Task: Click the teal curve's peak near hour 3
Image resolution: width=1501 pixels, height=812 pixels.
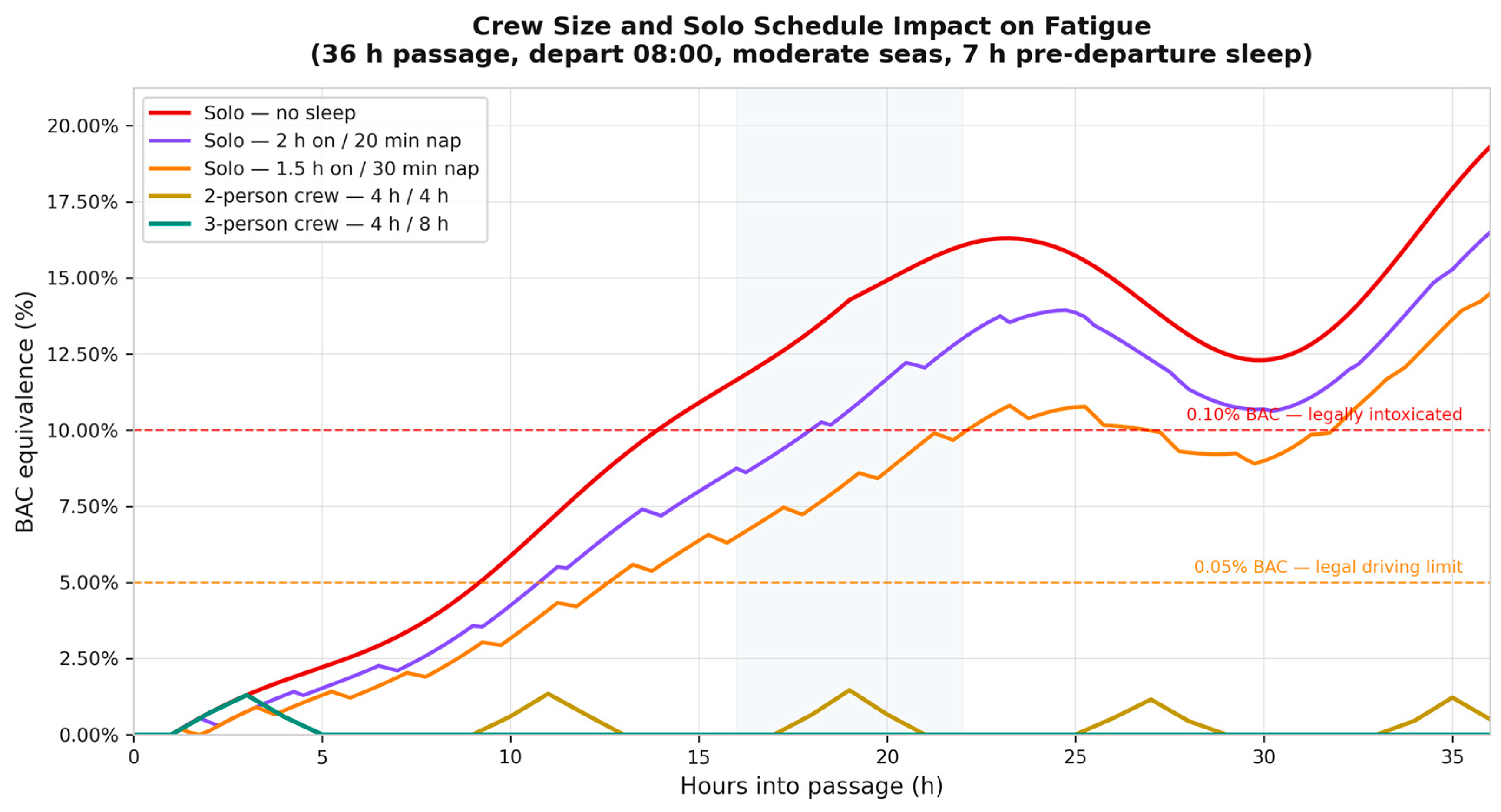Action: (x=247, y=695)
